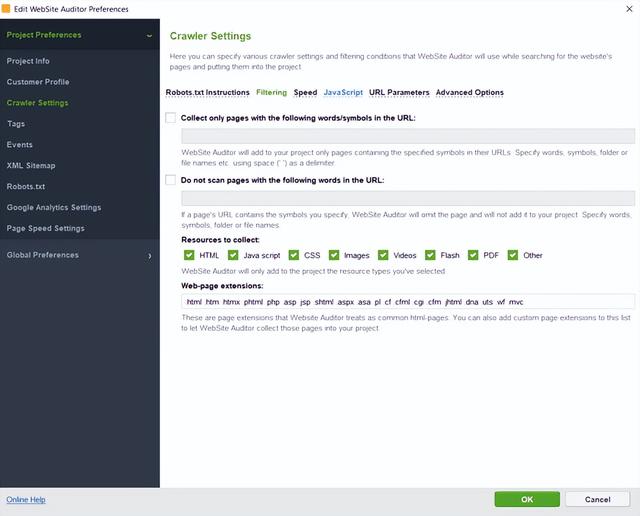
Task: Open Project Info settings
Action: (28, 61)
